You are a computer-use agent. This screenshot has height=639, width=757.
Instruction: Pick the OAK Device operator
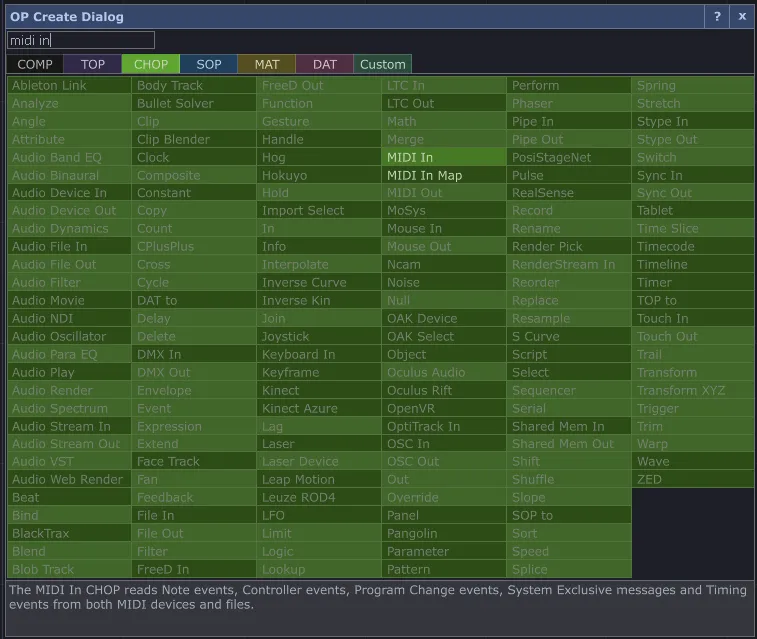(444, 319)
